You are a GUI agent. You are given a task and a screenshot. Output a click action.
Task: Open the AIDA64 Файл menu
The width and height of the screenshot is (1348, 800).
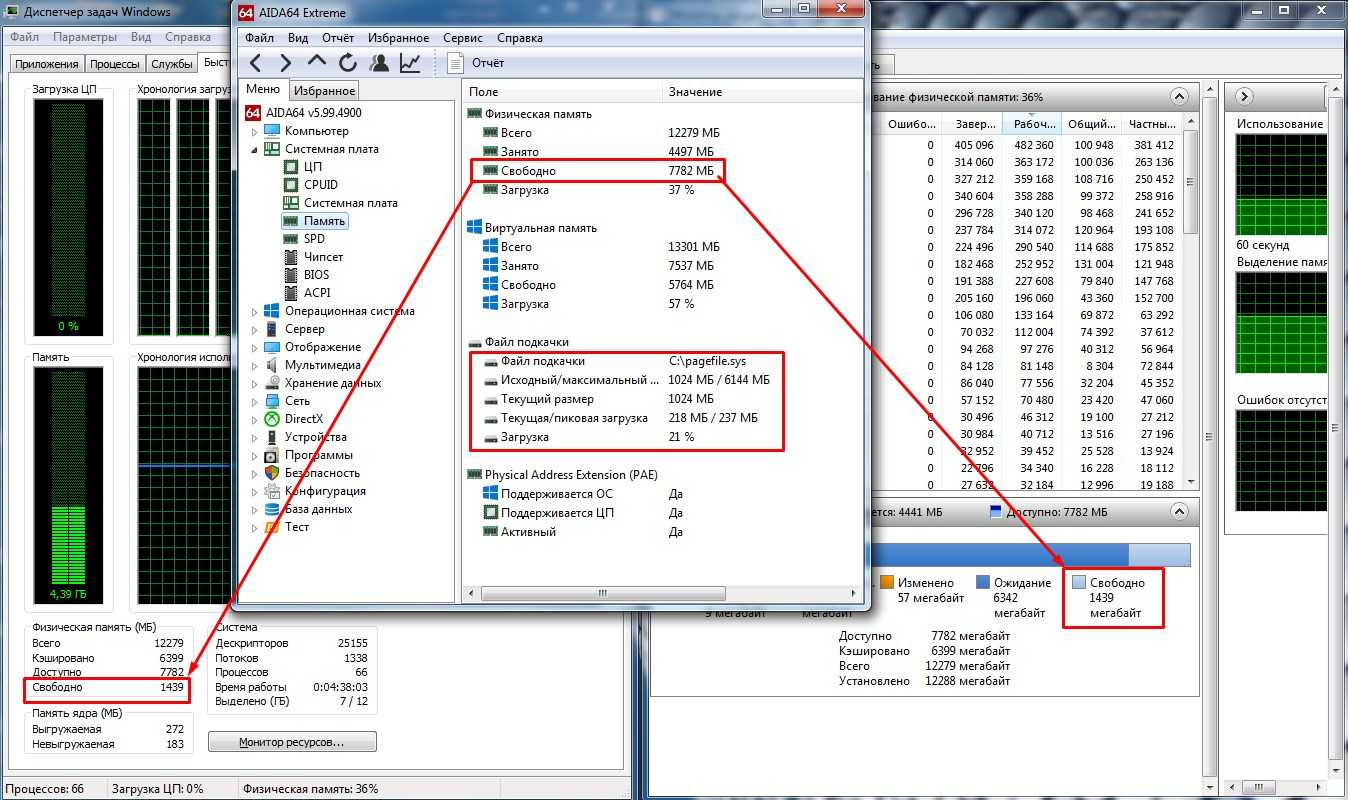(259, 38)
